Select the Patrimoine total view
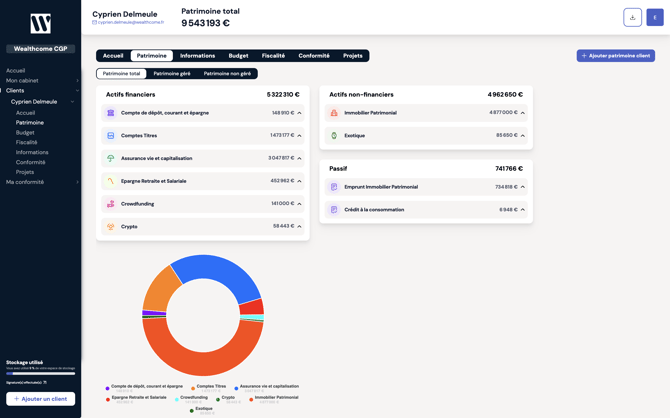 [122, 73]
